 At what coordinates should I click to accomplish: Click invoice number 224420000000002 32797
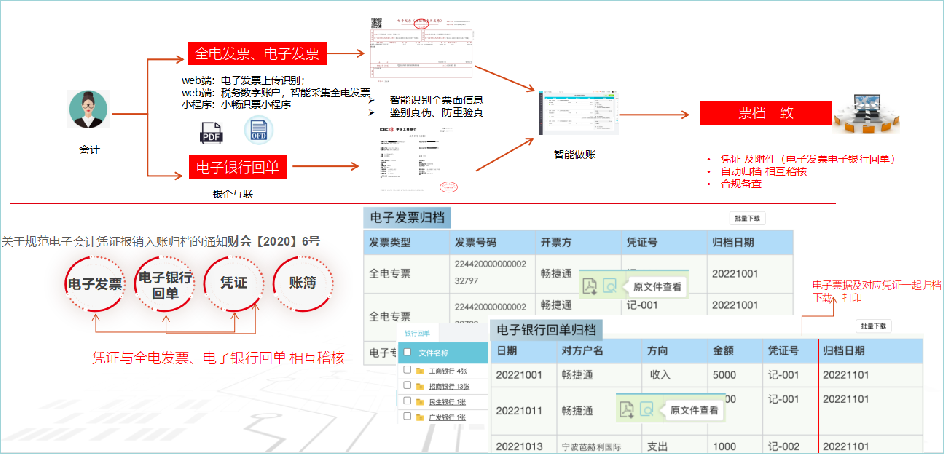tap(491, 272)
